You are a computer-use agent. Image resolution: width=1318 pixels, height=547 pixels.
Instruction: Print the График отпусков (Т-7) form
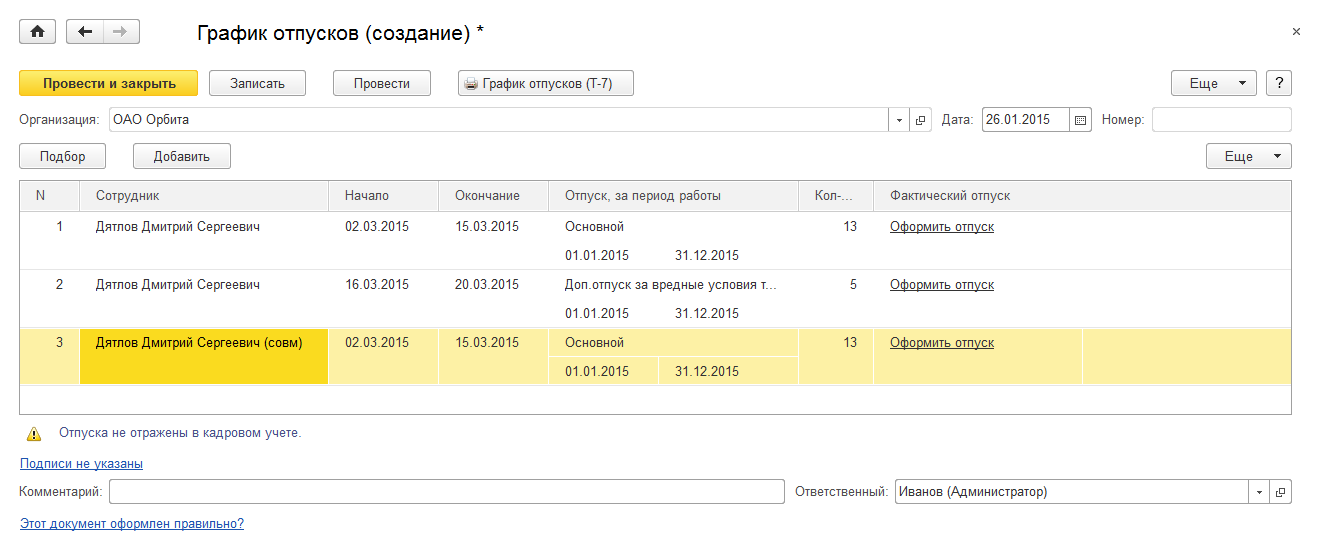point(546,83)
